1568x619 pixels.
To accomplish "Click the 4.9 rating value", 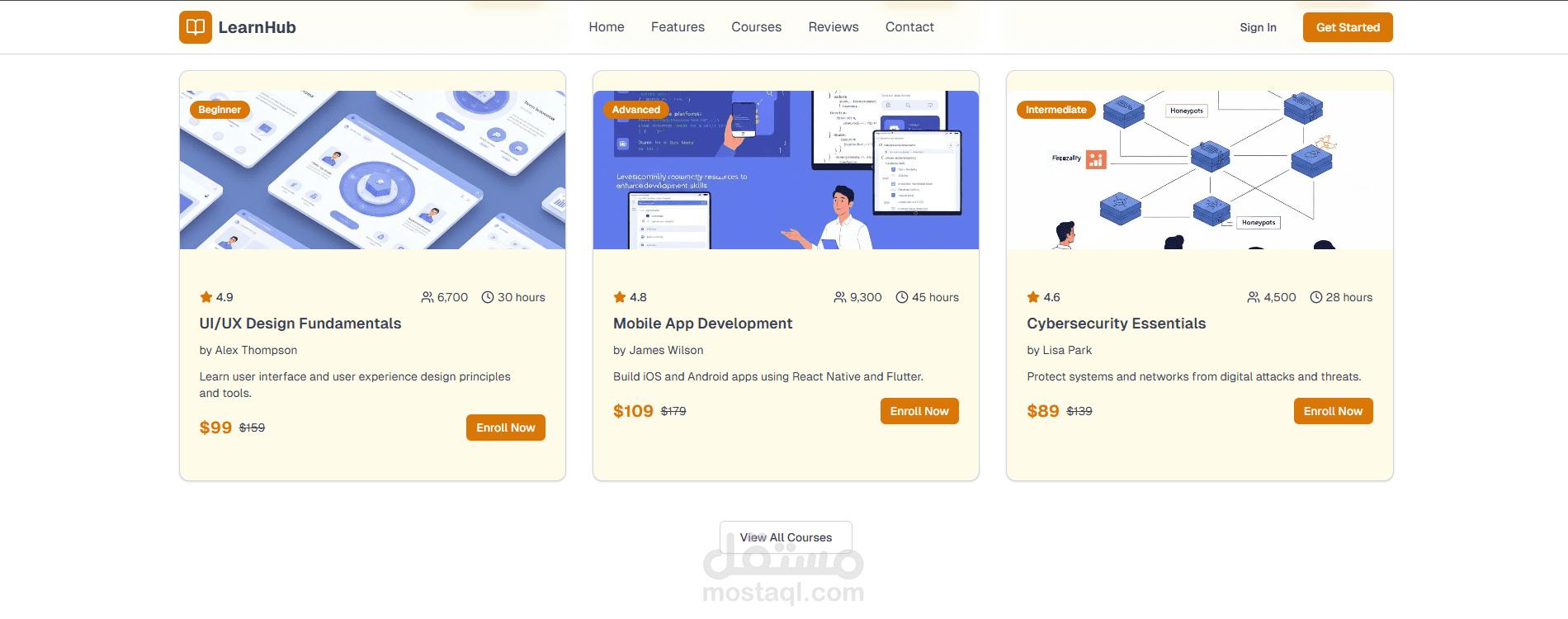I will click(x=224, y=297).
